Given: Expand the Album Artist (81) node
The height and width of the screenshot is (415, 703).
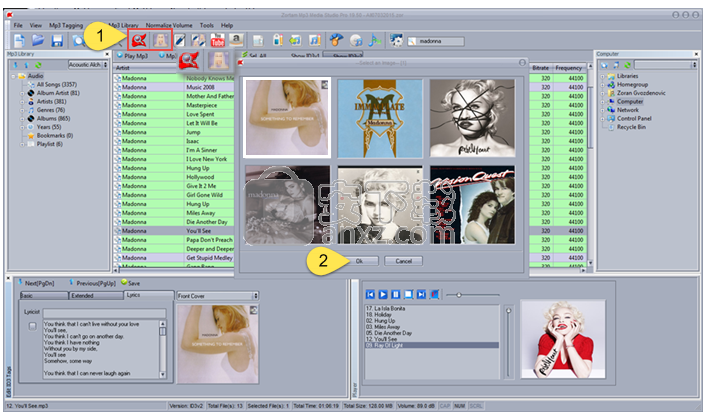Looking at the screenshot, I should point(22,93).
